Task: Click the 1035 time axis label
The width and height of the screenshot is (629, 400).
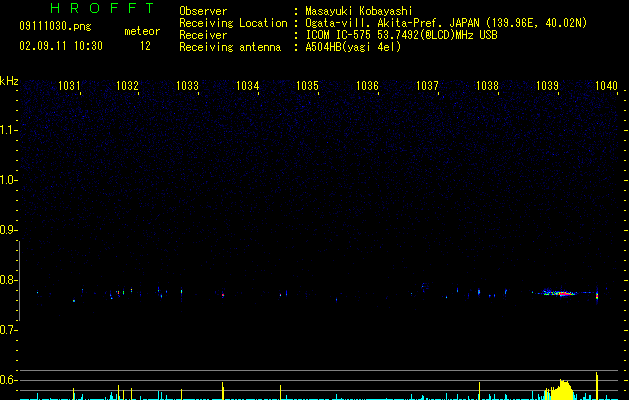Action: 307,86
